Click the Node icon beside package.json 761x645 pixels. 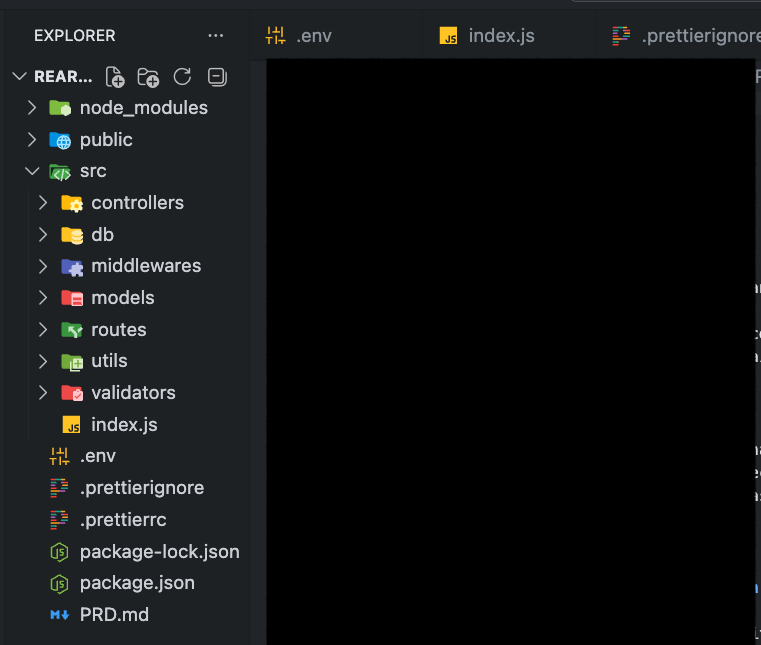pos(59,583)
